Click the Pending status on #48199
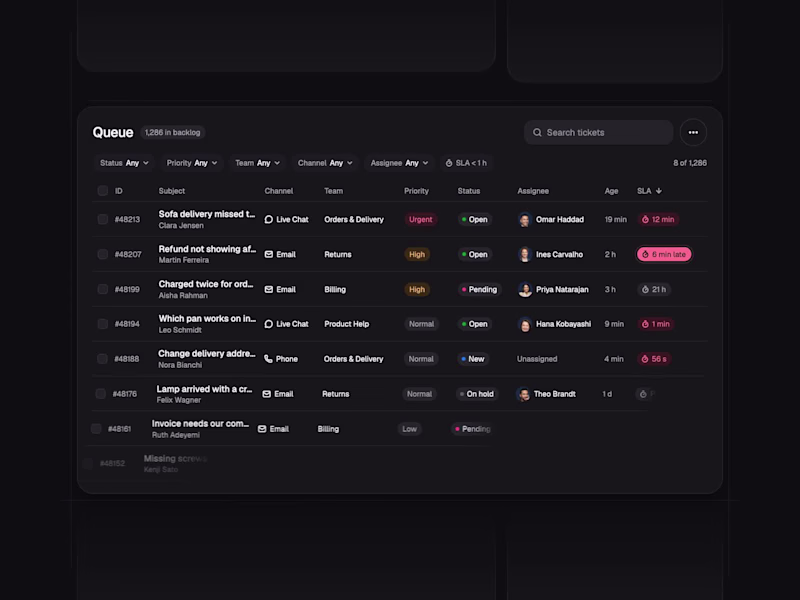The width and height of the screenshot is (800, 600). click(479, 289)
